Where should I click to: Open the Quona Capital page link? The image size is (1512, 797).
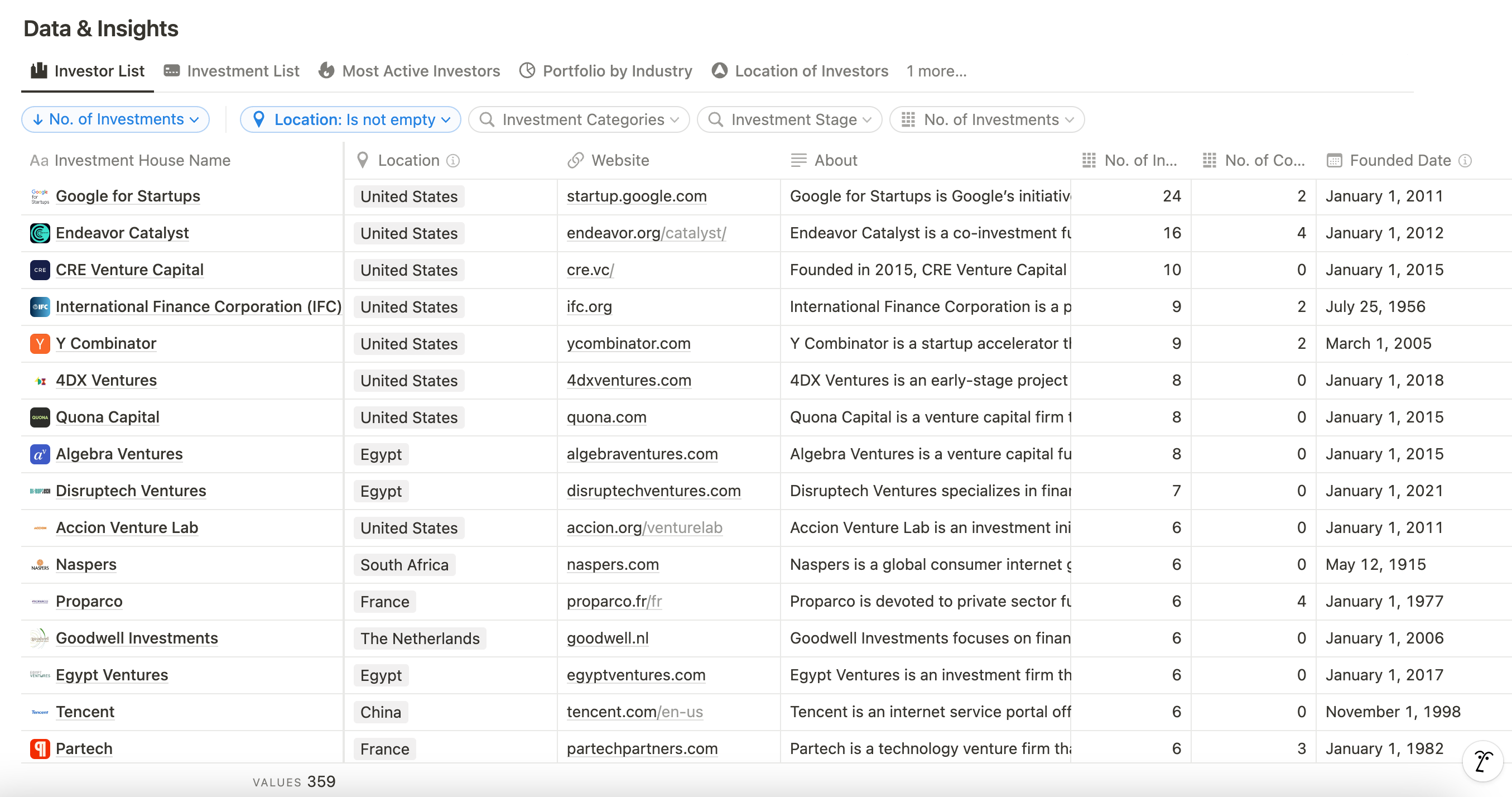tap(108, 417)
